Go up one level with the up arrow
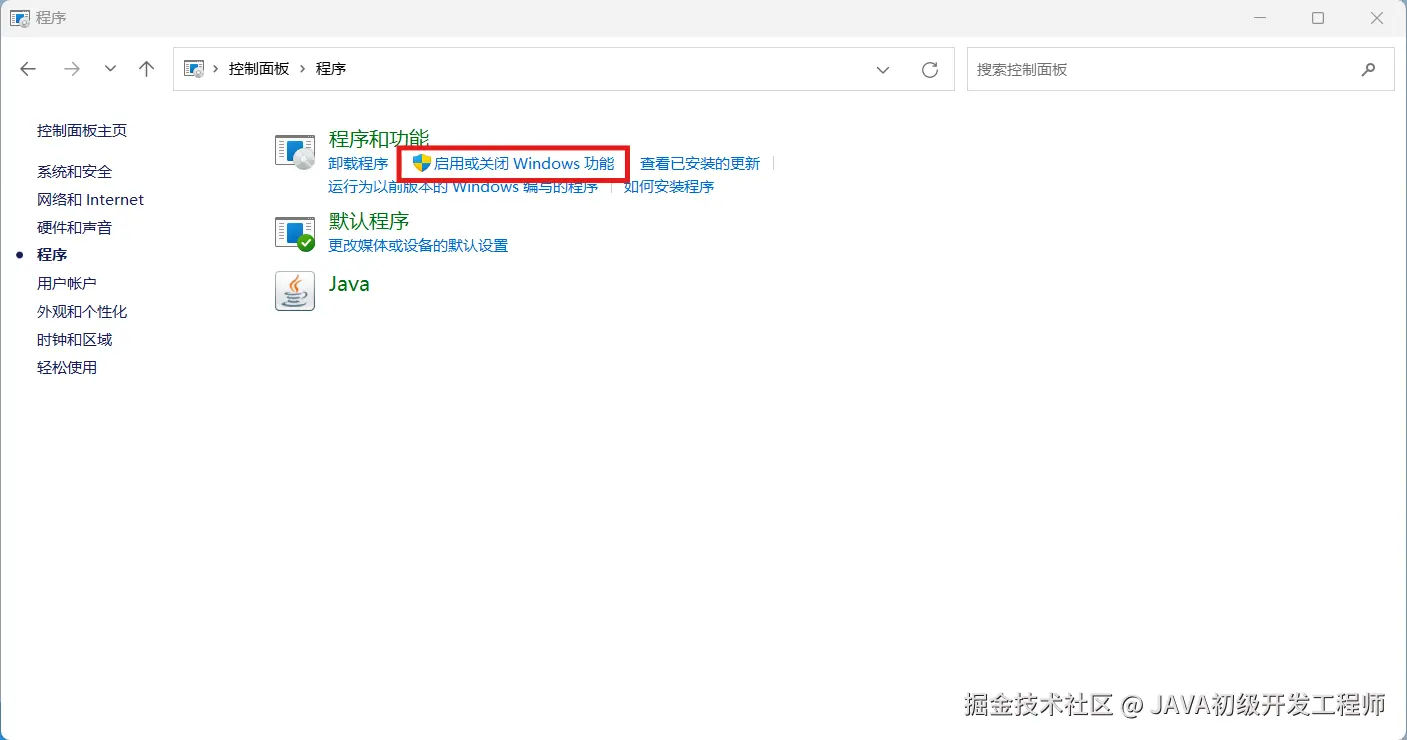The width and height of the screenshot is (1407, 740). [147, 69]
